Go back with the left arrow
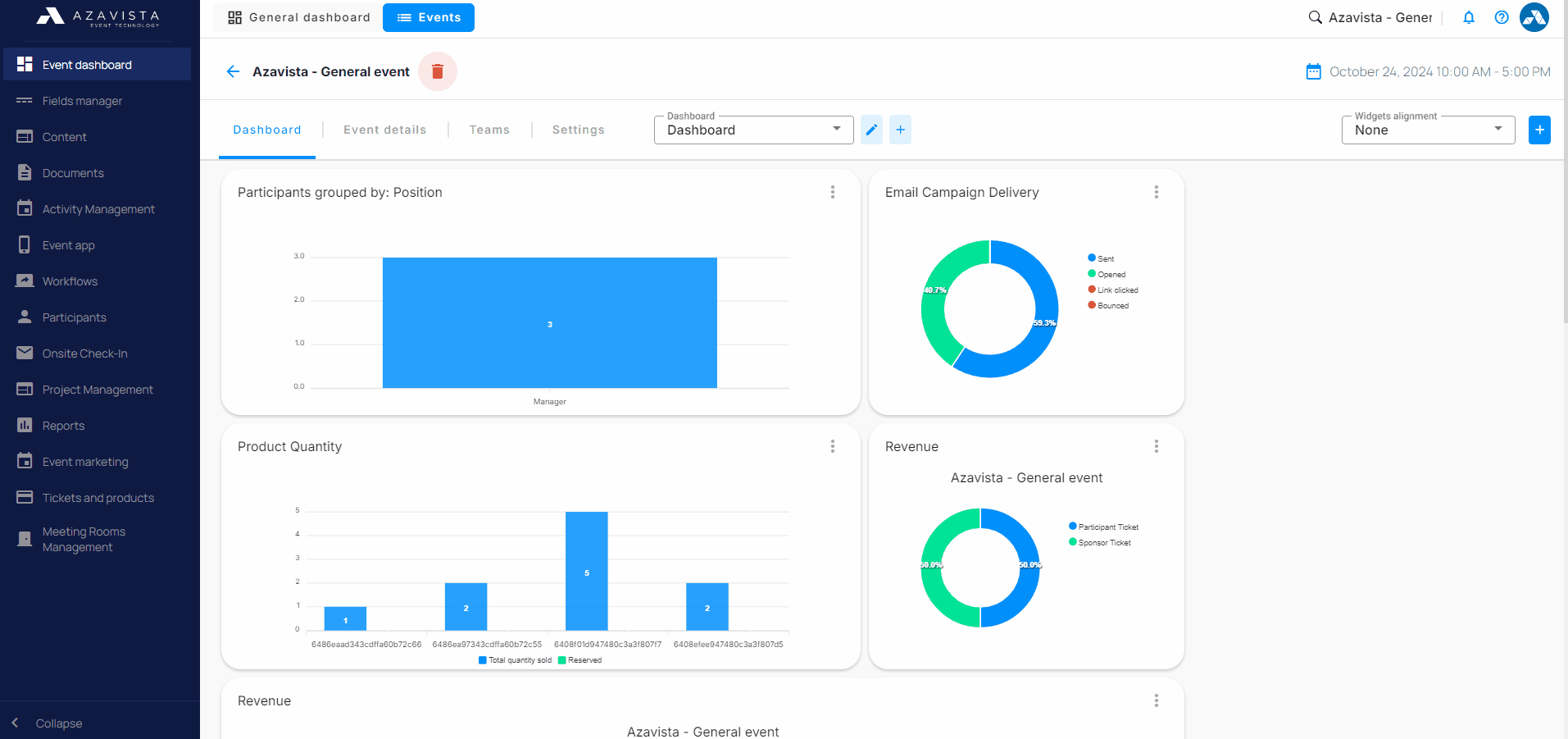Screen dimensions: 1568x739 coord(233,71)
